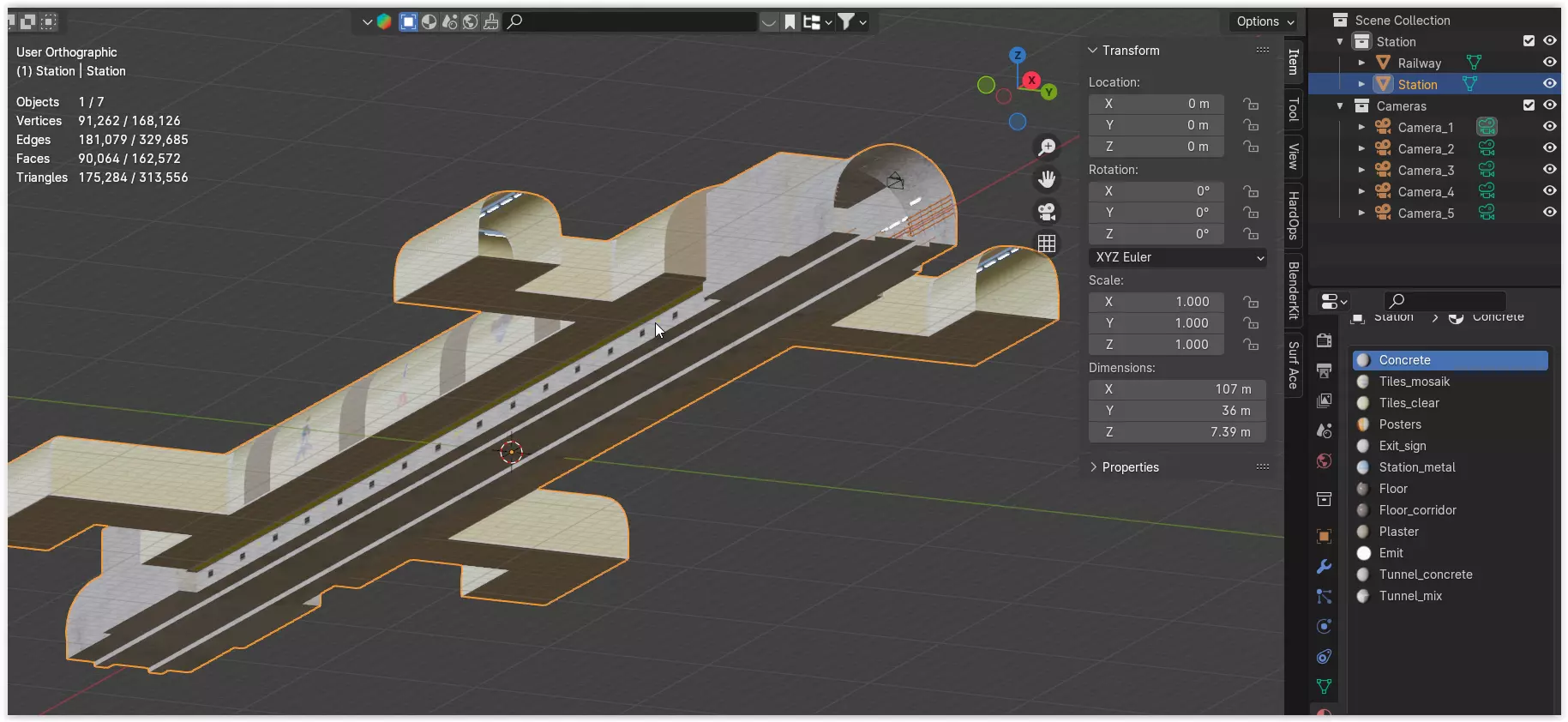The width and height of the screenshot is (1568, 722).
Task: Switch to the HardOps sidebar tab
Action: tap(1294, 215)
